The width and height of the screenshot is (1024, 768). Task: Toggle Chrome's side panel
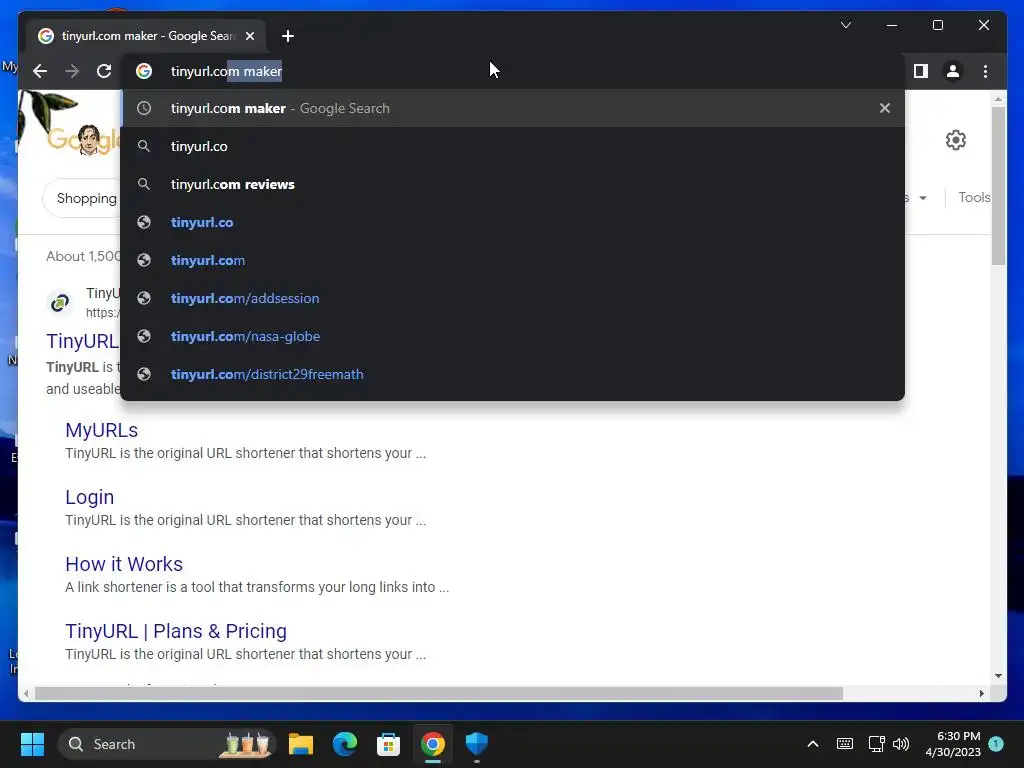(x=921, y=71)
